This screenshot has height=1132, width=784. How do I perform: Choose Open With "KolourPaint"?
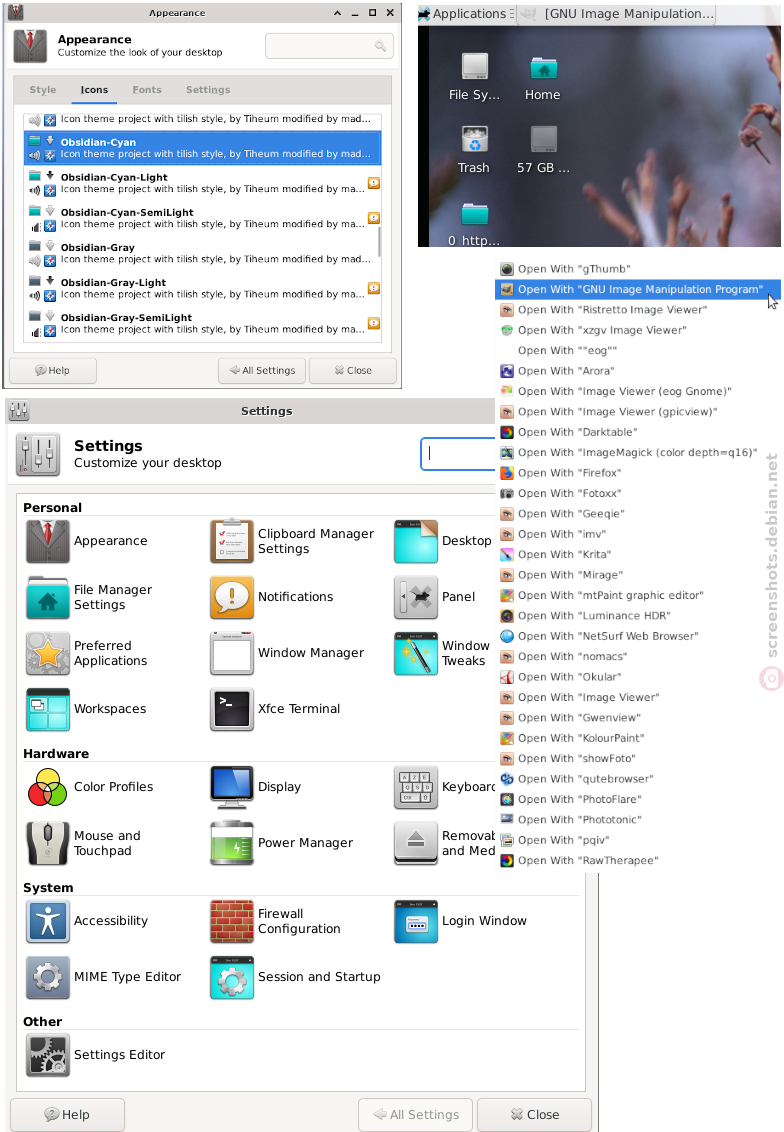click(x=637, y=738)
